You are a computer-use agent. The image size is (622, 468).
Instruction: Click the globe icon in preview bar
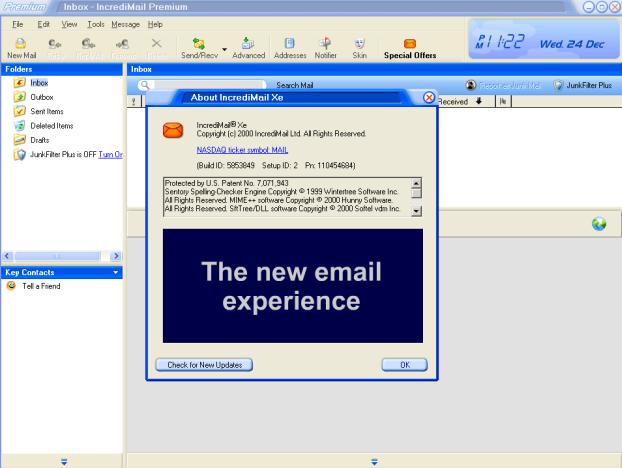coord(599,224)
